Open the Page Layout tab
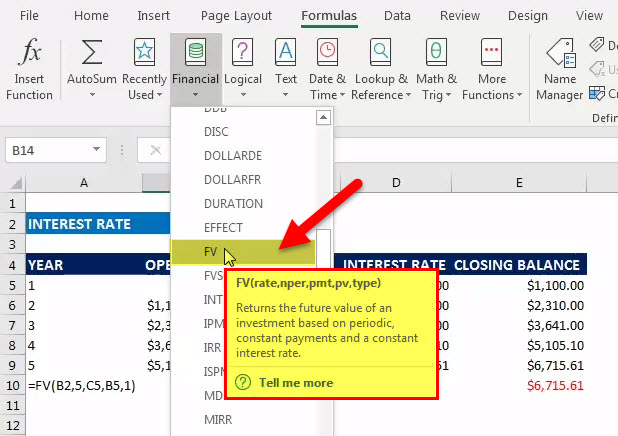The width and height of the screenshot is (618, 436). pos(236,16)
